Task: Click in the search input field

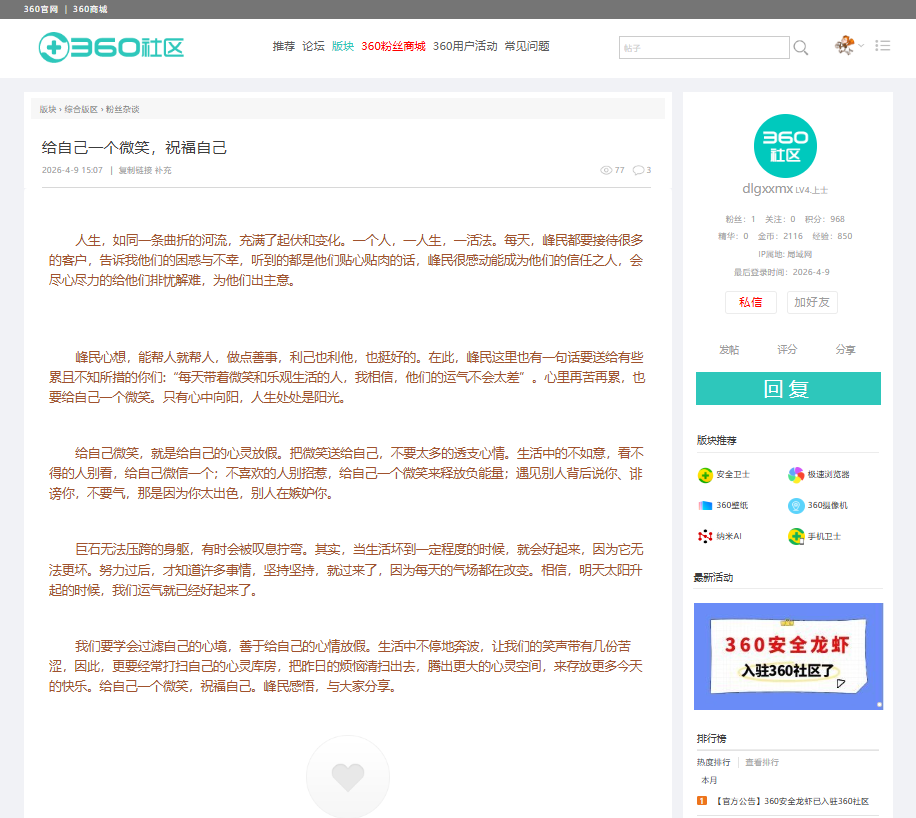Action: tap(704, 47)
